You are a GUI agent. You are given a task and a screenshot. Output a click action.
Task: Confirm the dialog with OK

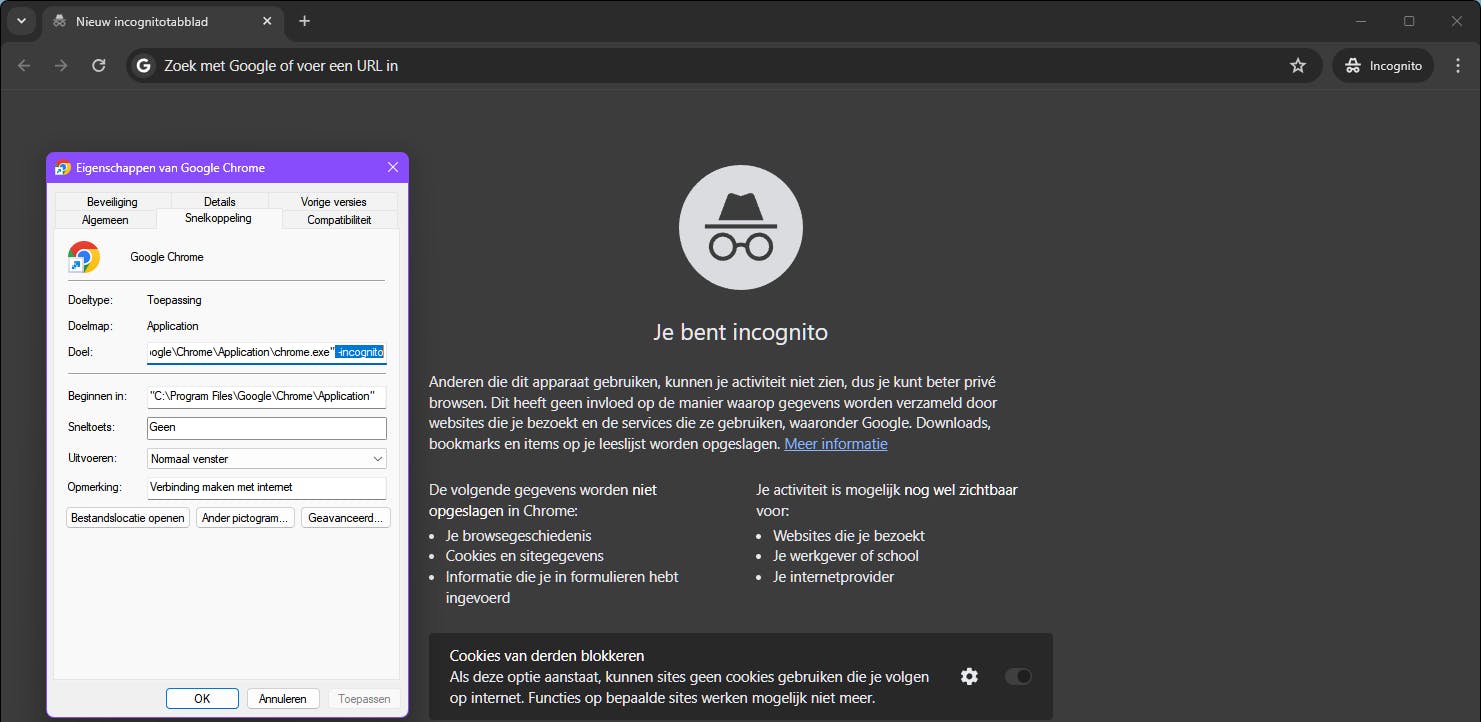coord(202,699)
